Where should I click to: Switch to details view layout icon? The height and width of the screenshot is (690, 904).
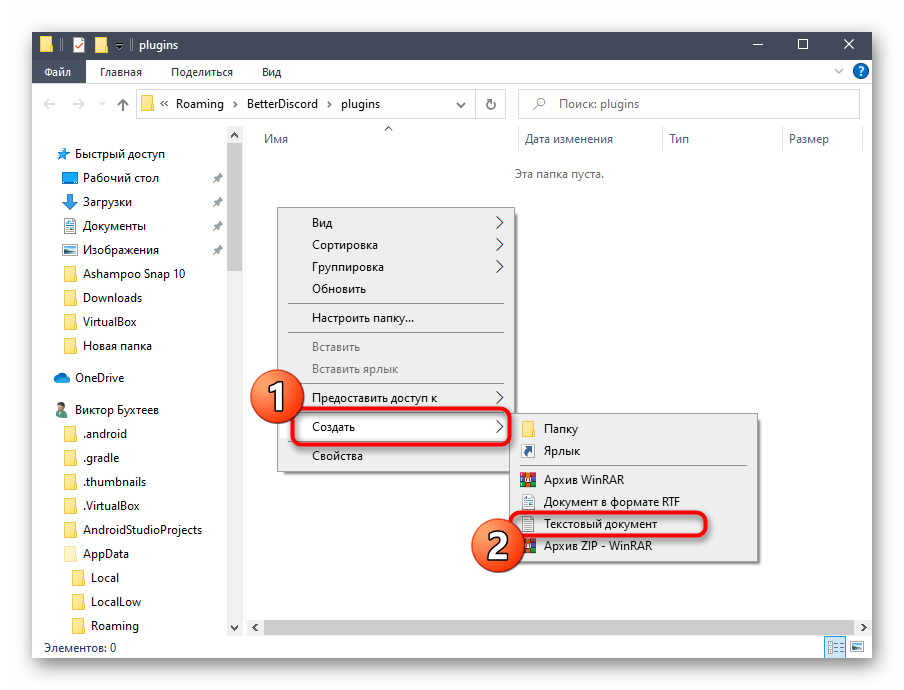(835, 647)
